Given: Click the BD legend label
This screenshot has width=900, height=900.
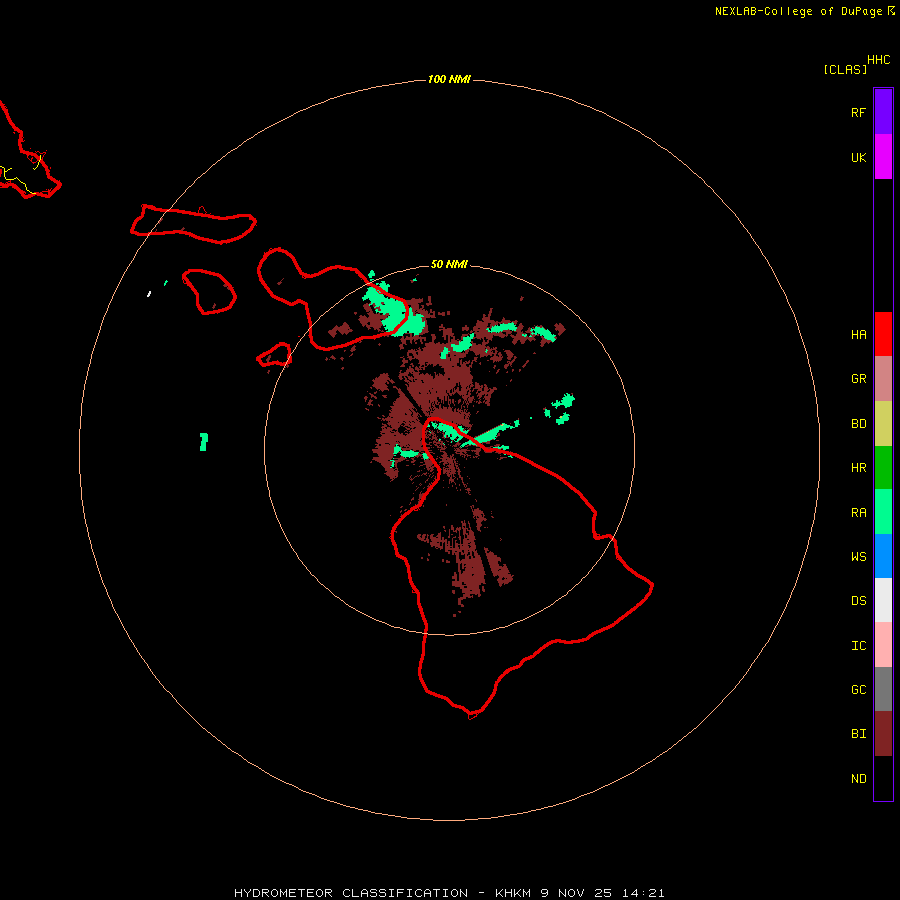Looking at the screenshot, I should coord(858,424).
